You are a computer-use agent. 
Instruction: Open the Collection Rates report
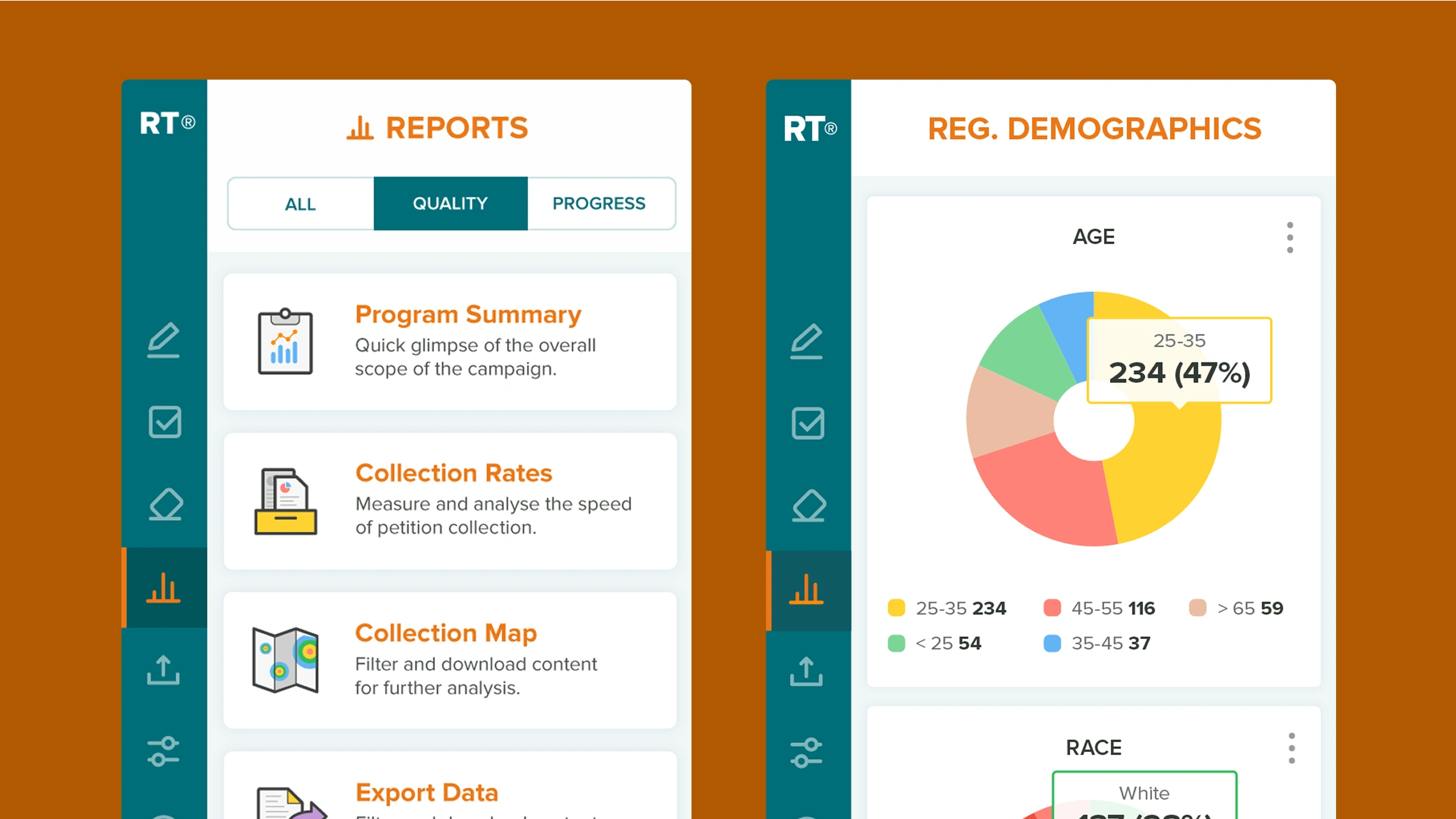tap(450, 501)
